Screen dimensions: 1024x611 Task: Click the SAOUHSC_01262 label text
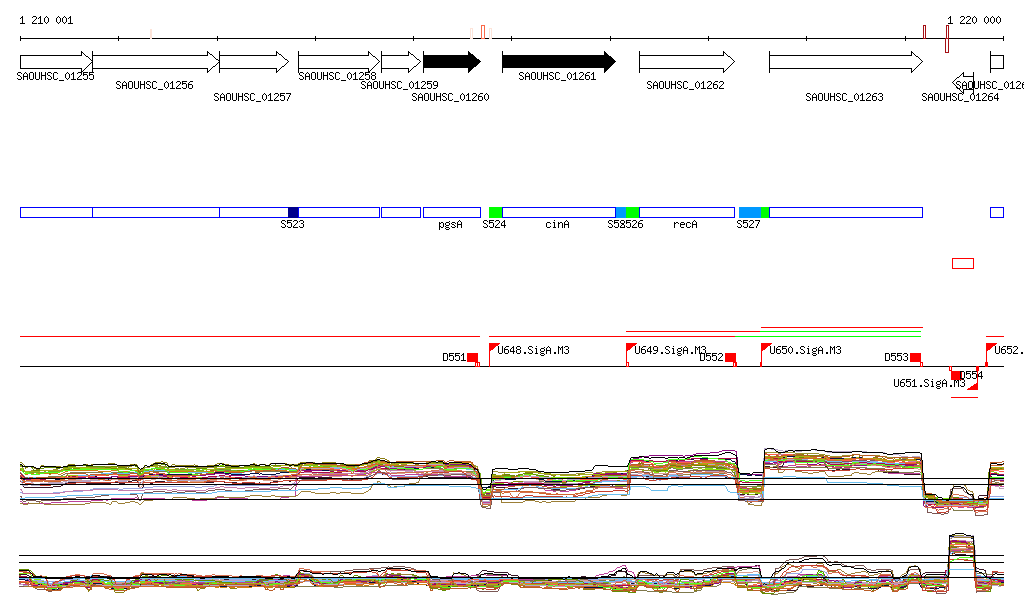[686, 86]
